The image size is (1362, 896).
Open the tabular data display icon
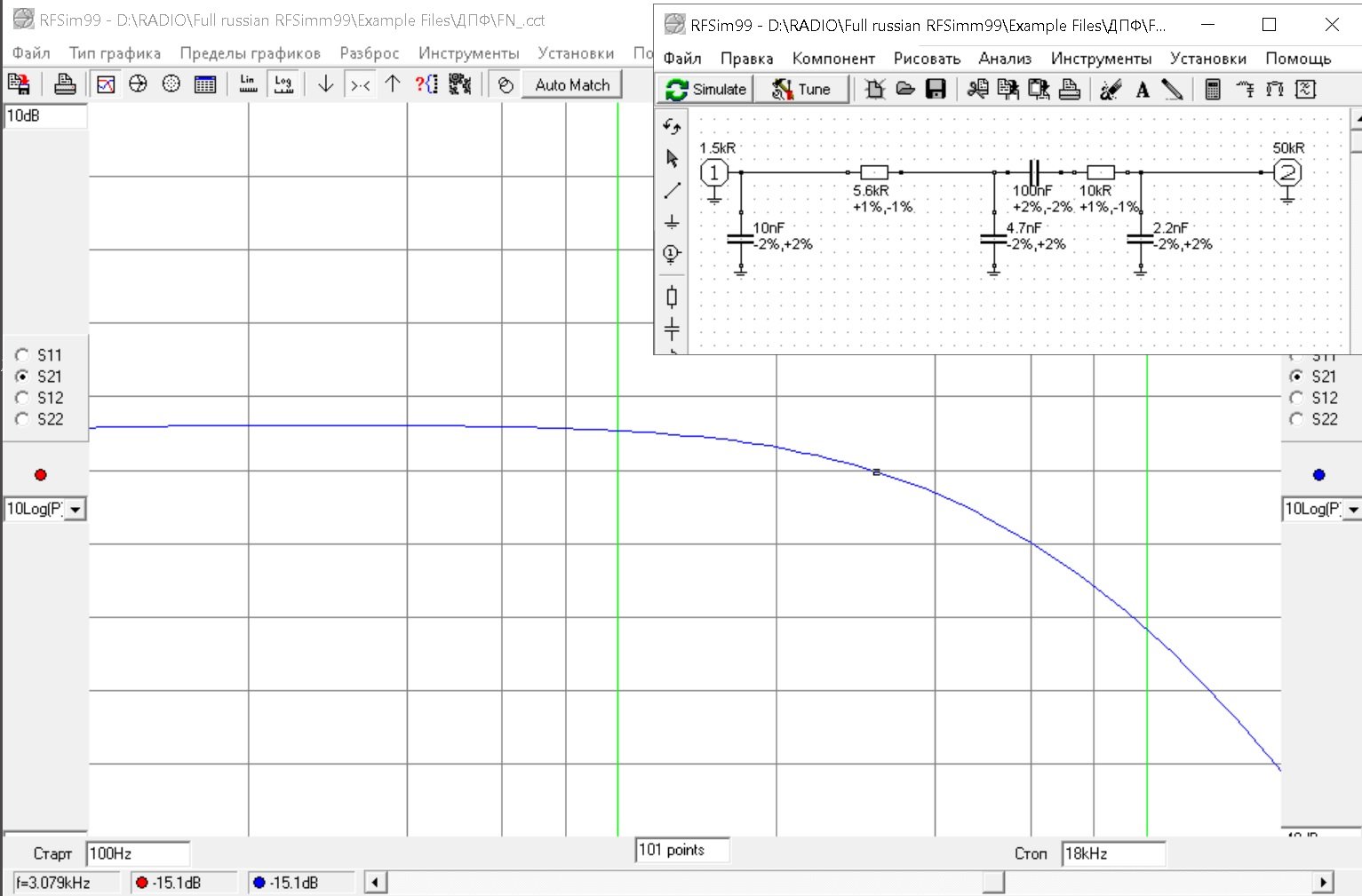point(204,84)
